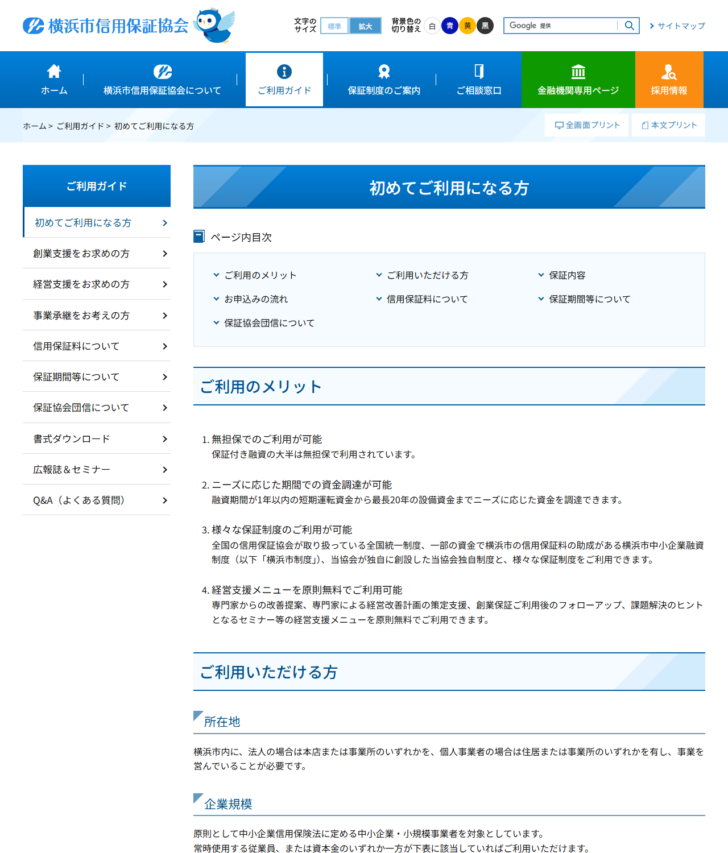Open 書式ダウンロード in sidebar
The height and width of the screenshot is (853, 728).
[97, 439]
